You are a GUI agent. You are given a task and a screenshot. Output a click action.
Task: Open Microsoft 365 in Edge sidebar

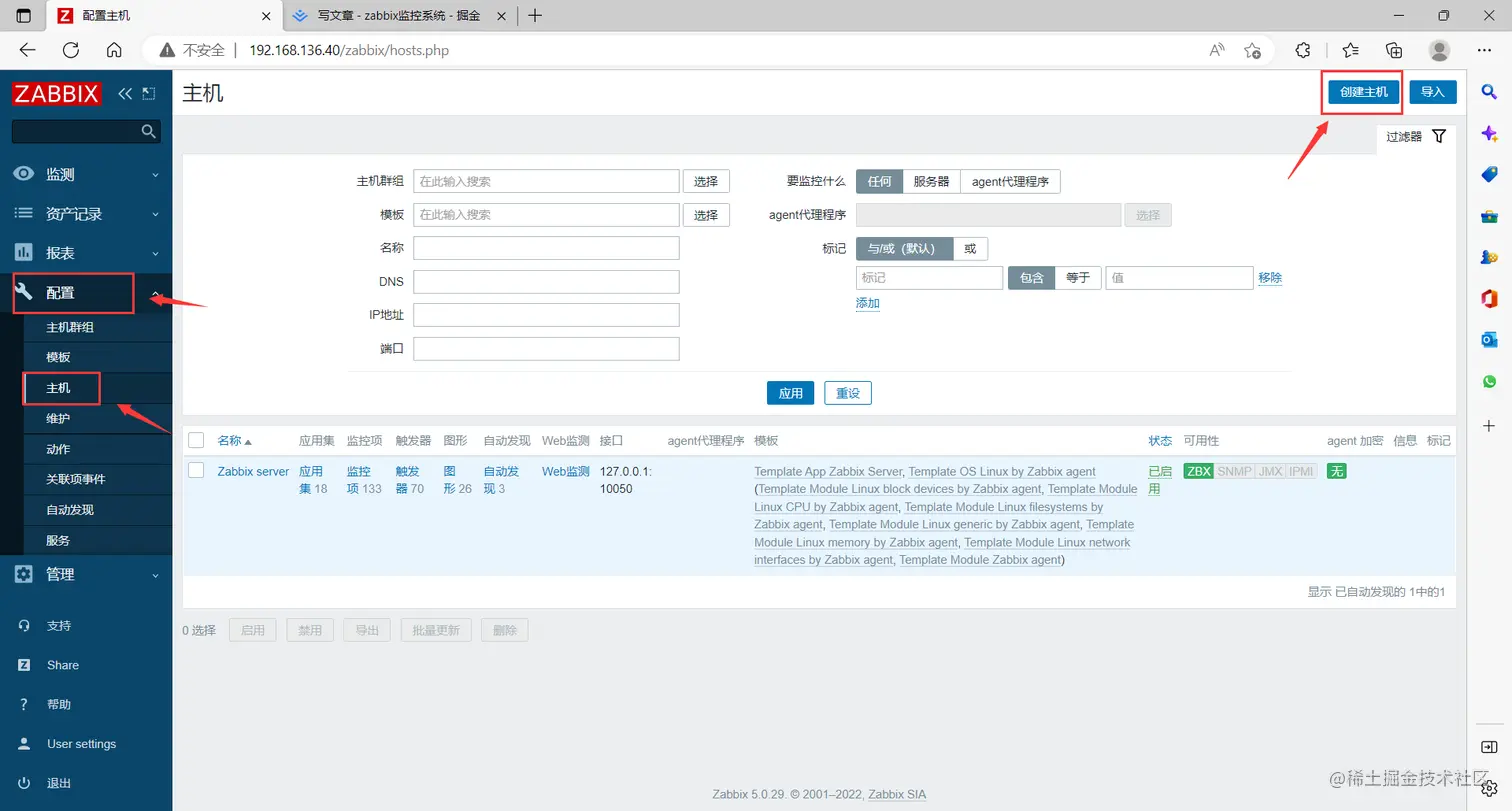point(1489,298)
